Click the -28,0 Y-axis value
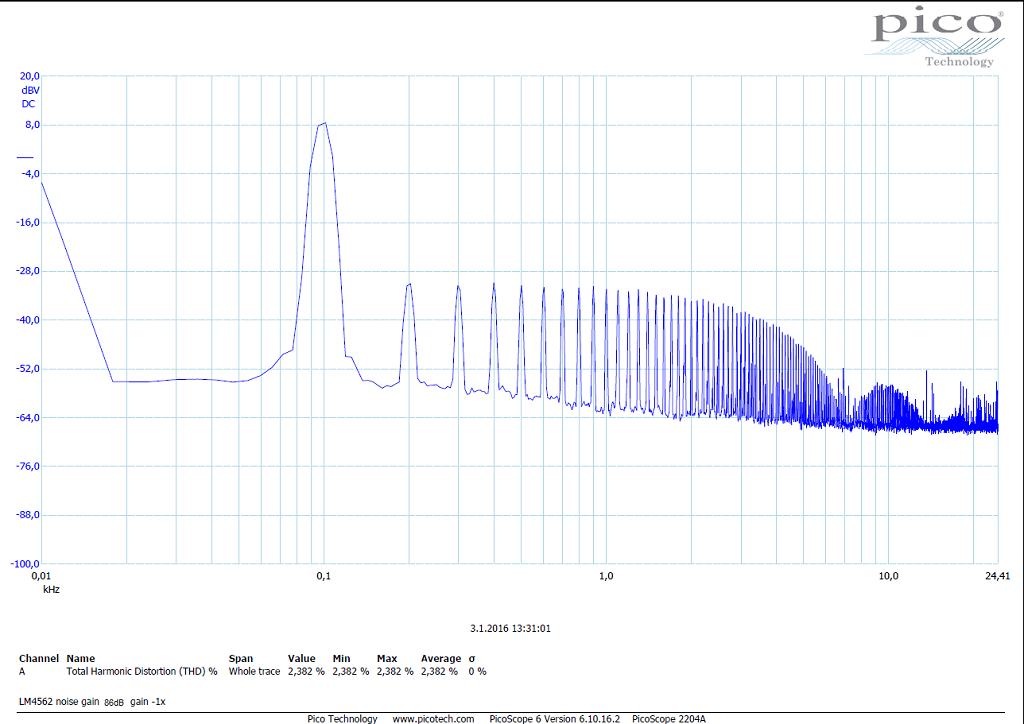This screenshot has width=1024, height=724. point(28,272)
